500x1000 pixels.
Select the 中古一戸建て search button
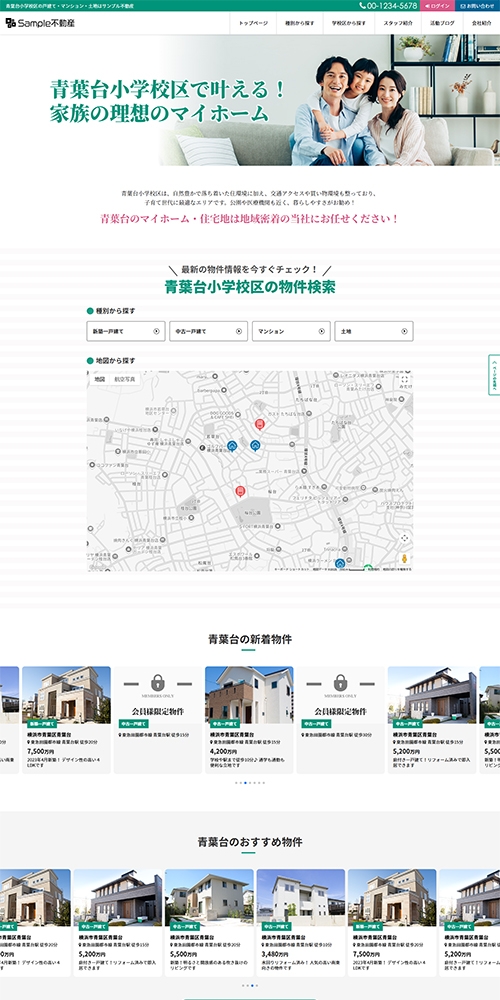coord(209,331)
